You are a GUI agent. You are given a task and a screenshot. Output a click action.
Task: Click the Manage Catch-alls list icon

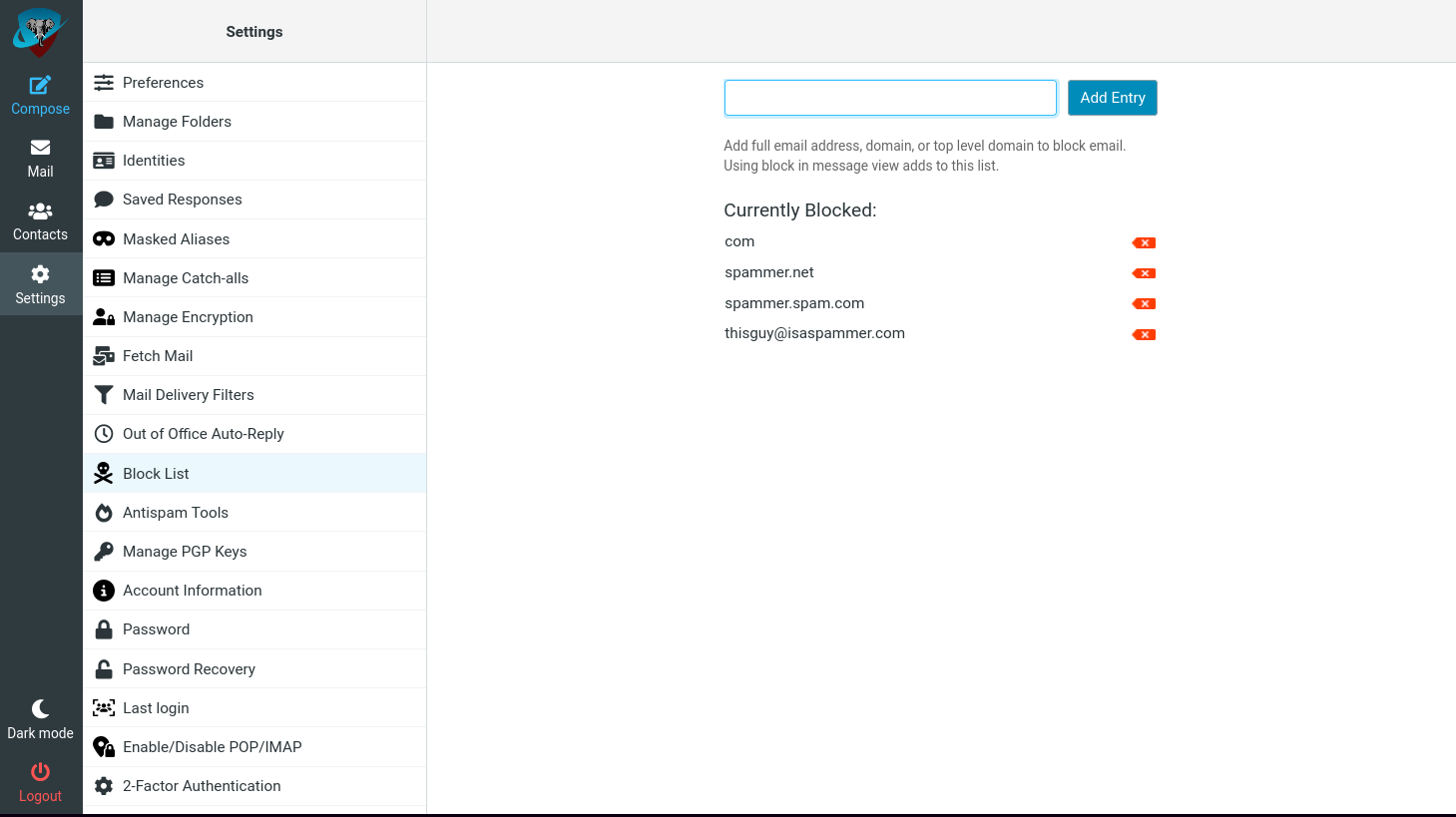[x=104, y=278]
